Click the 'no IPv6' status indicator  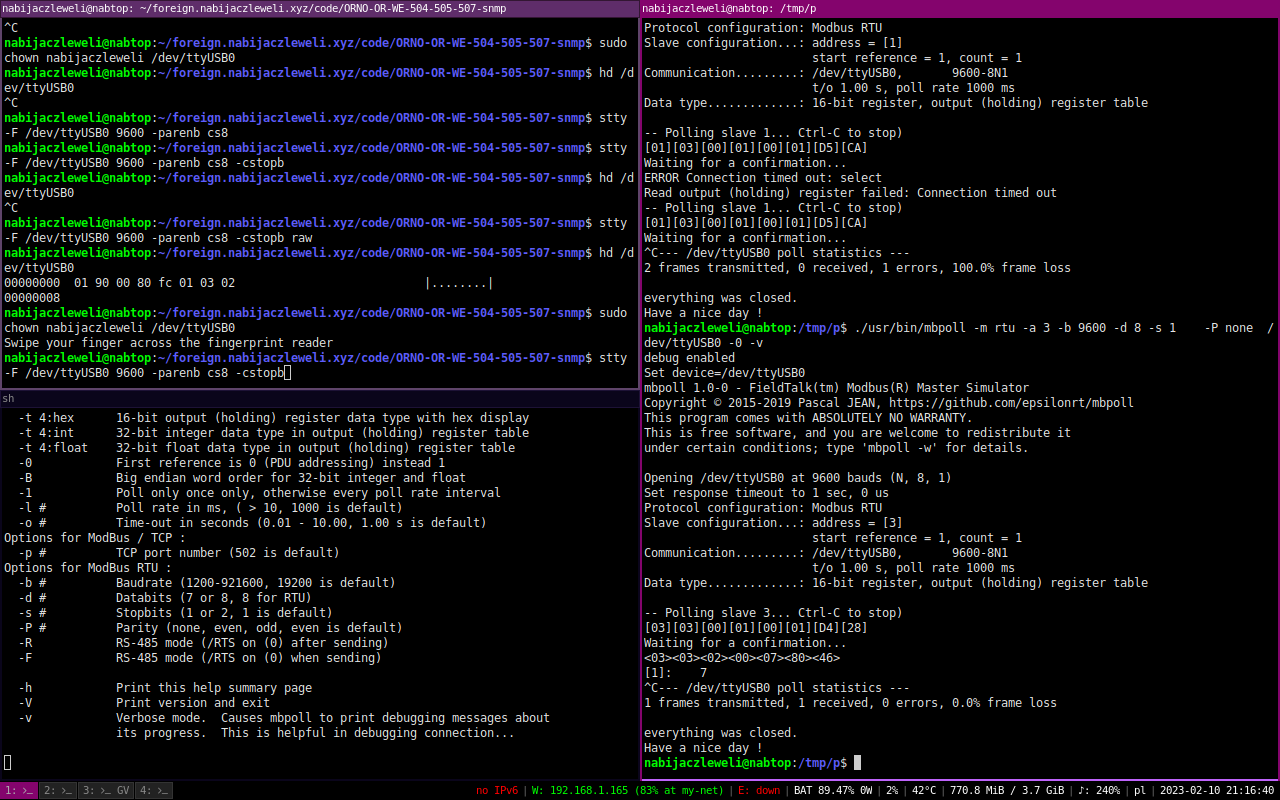click(x=497, y=790)
